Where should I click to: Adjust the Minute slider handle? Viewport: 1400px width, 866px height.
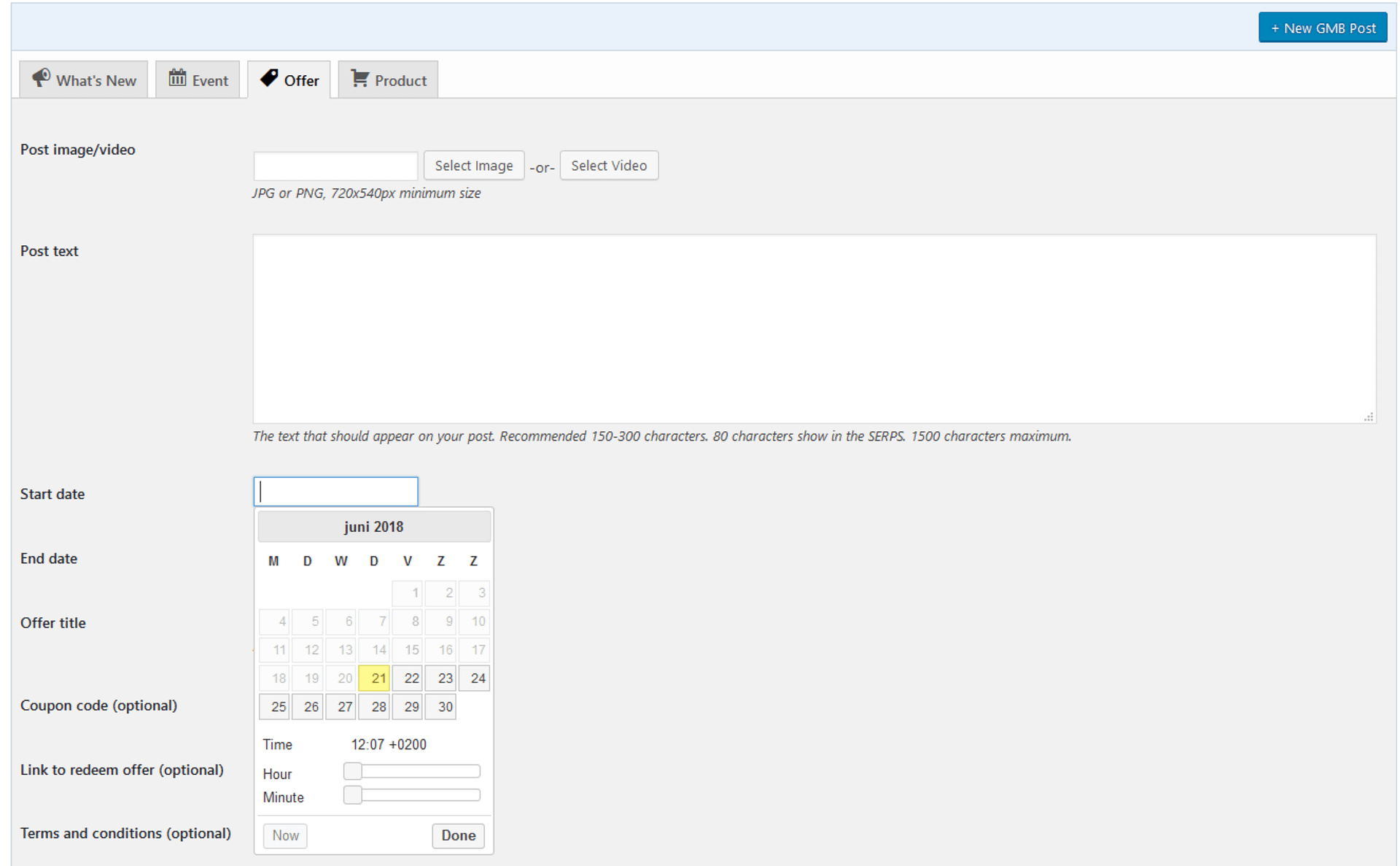click(x=353, y=795)
